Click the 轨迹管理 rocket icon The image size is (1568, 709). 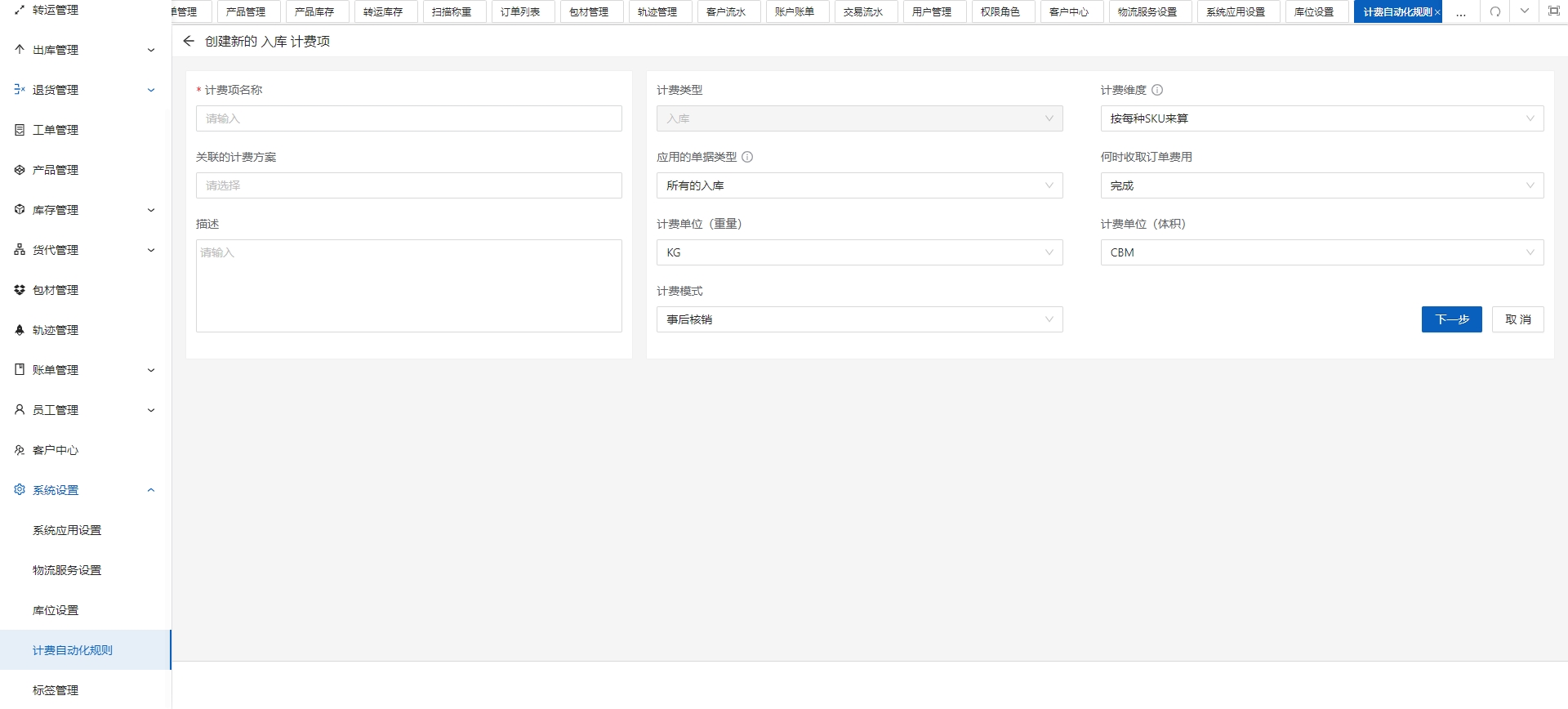point(20,329)
